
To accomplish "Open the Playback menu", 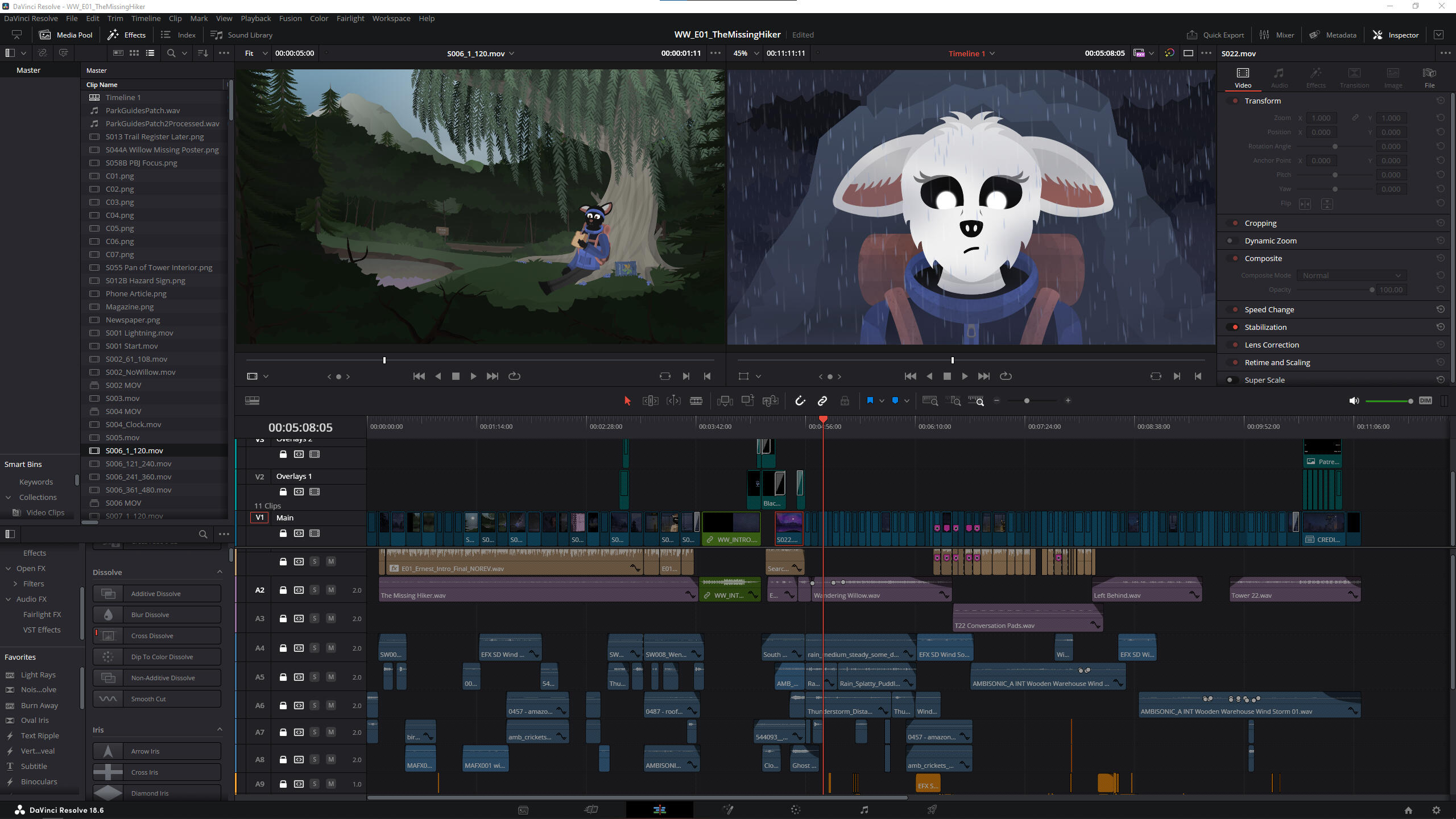I will click(x=256, y=18).
